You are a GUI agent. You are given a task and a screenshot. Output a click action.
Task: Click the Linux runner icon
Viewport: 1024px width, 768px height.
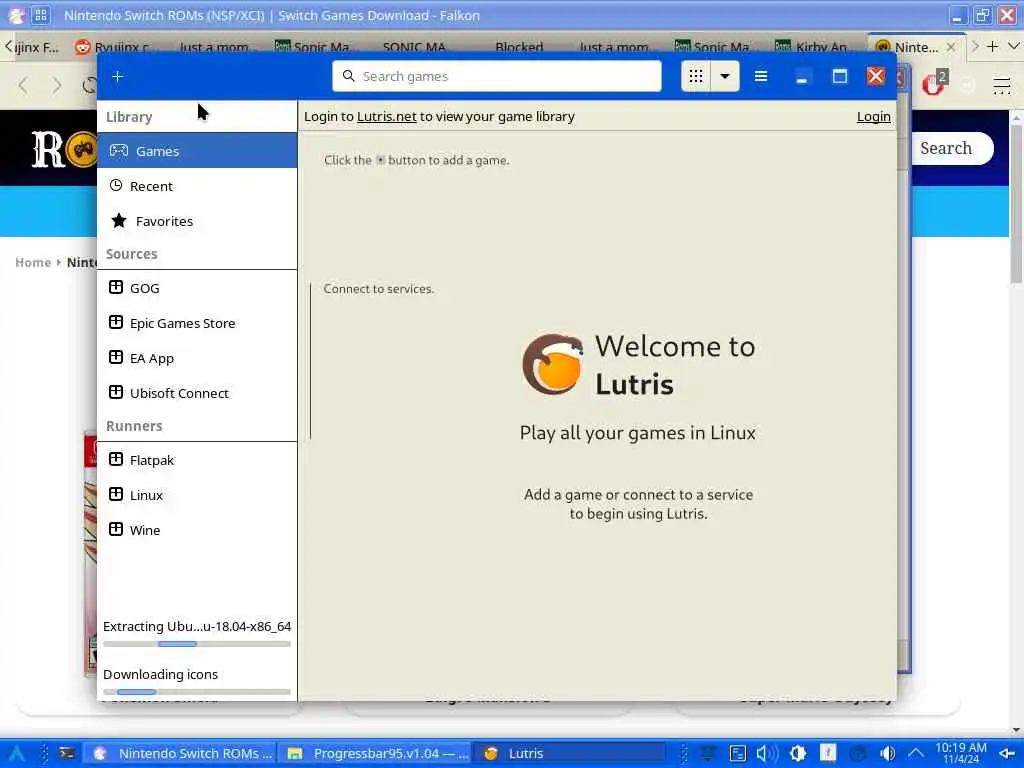click(x=116, y=494)
